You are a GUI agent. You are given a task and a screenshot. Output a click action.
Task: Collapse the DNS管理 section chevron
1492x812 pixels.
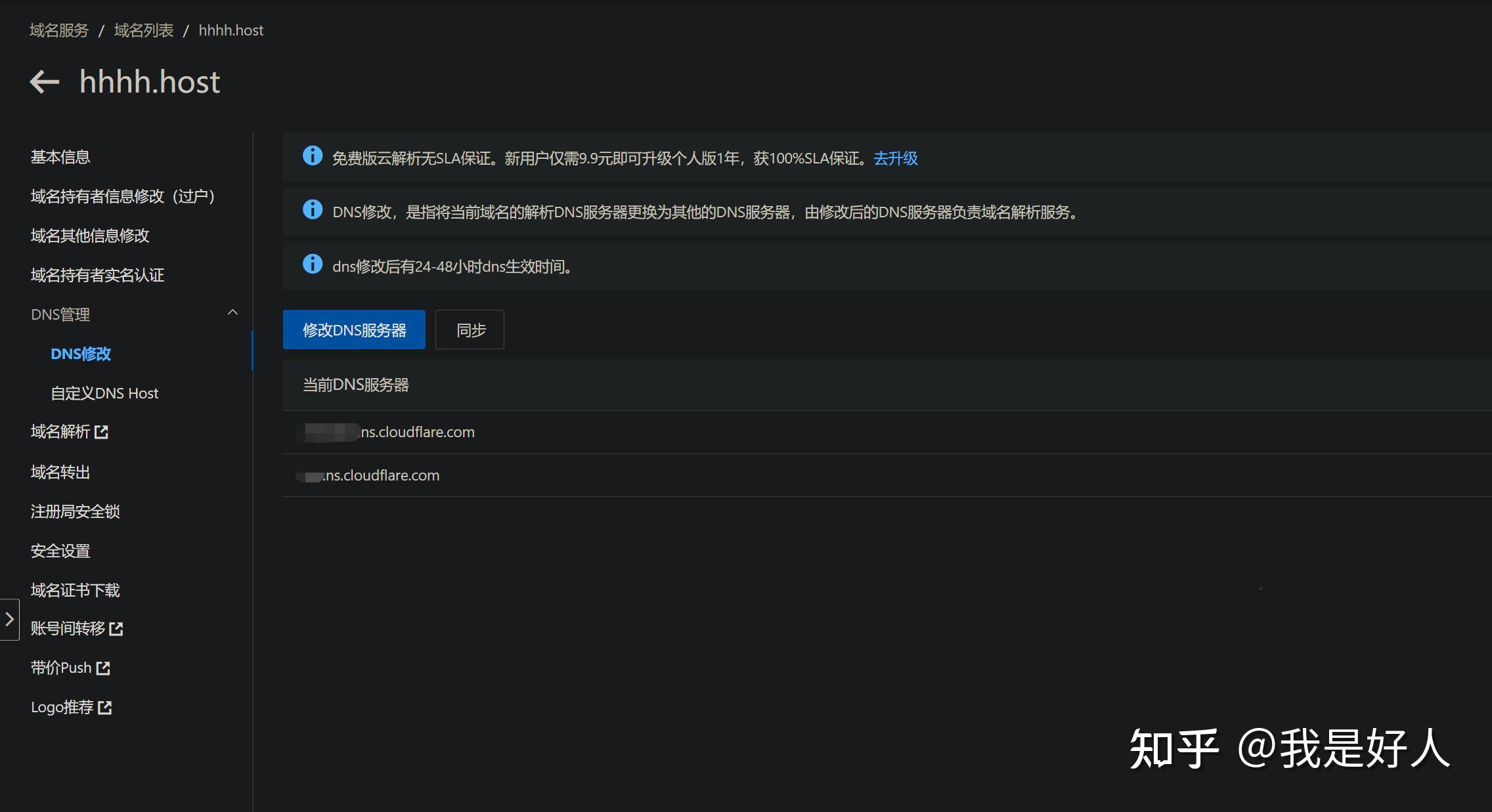pyautogui.click(x=232, y=313)
